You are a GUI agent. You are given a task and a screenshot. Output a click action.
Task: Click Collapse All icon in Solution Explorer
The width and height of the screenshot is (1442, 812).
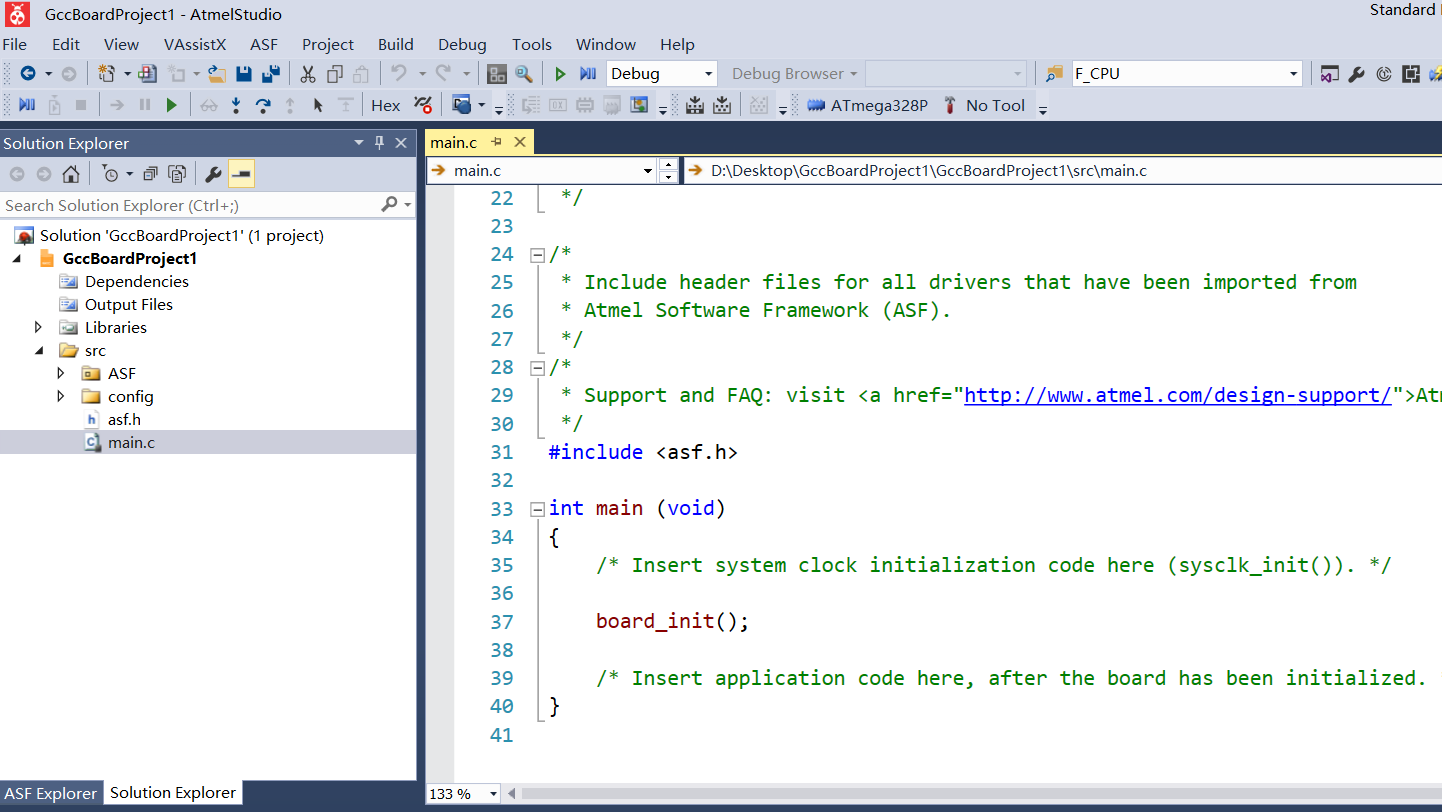click(x=150, y=174)
